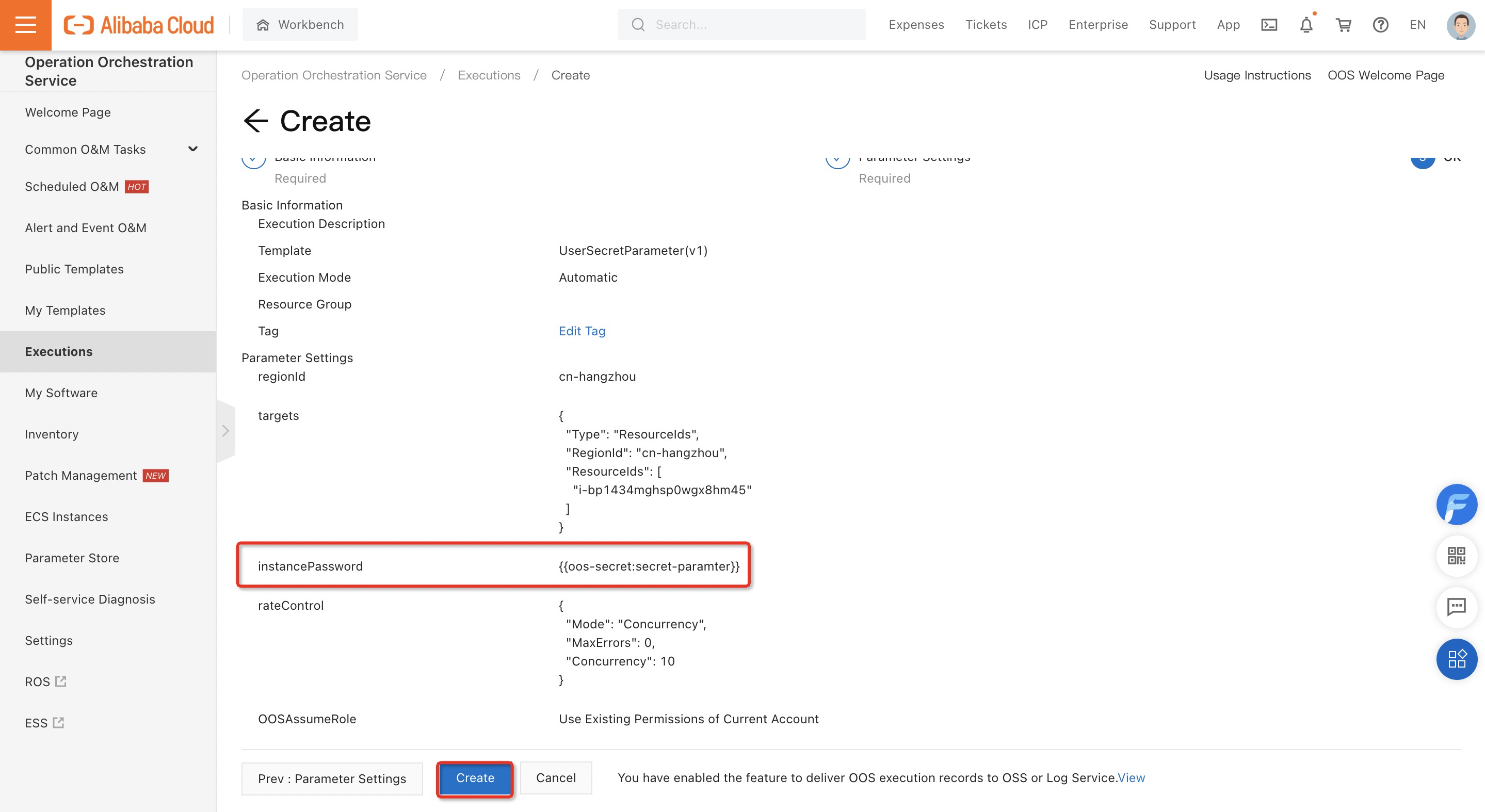
Task: Click the cn-hangzhou regionId value
Action: (597, 377)
